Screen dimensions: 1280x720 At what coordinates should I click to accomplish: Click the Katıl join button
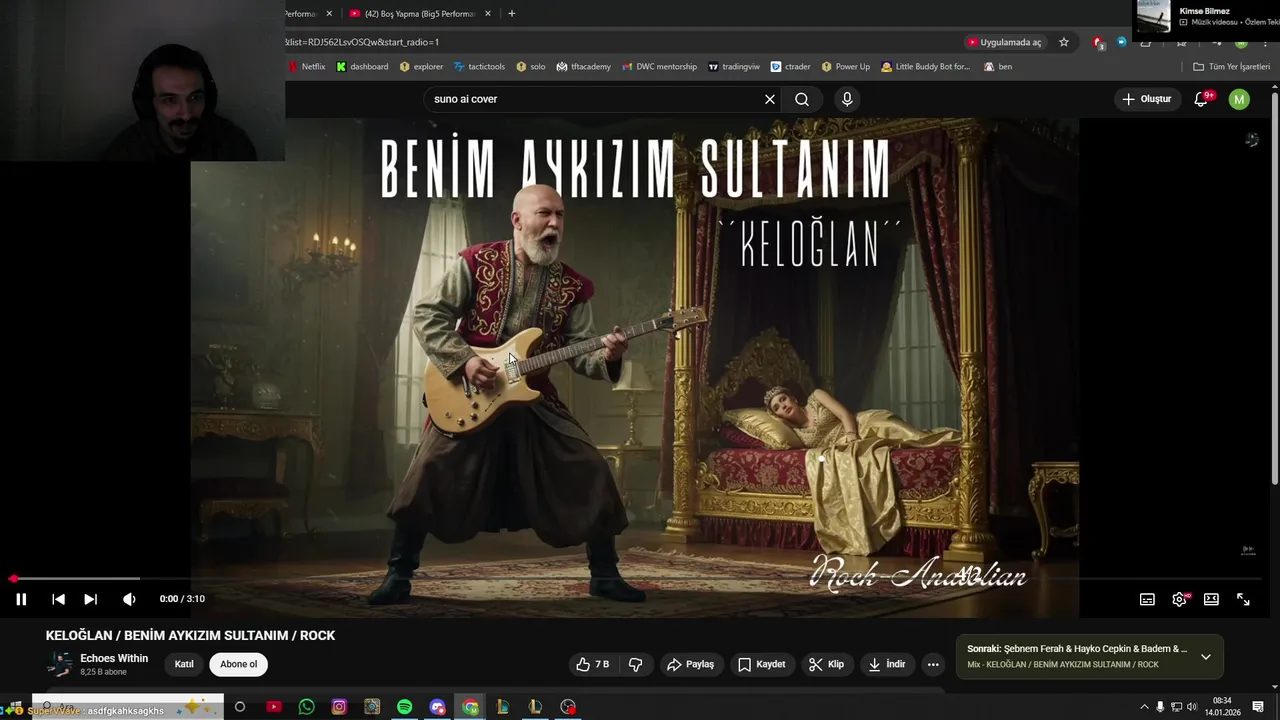(x=184, y=664)
